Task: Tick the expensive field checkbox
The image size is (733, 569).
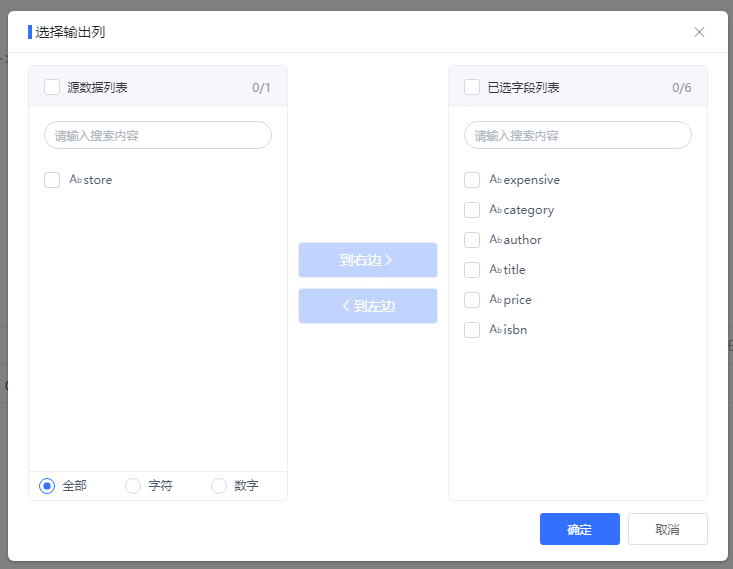Action: coord(472,180)
